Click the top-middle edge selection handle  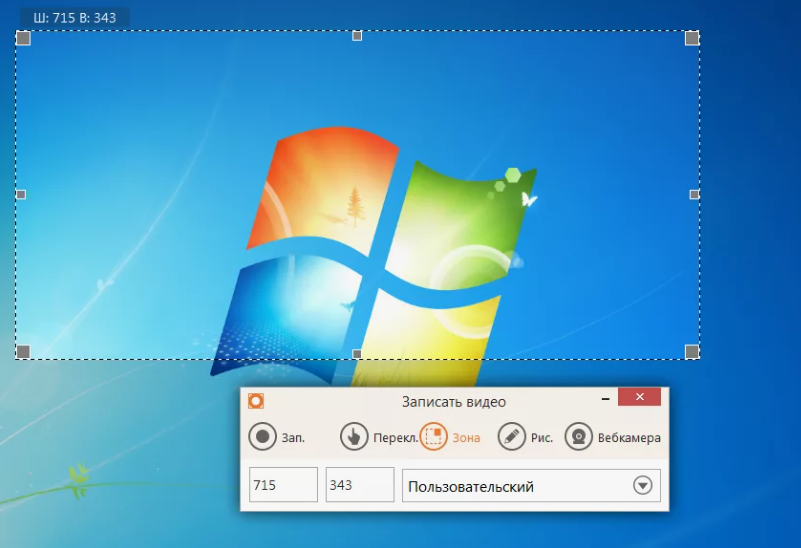tap(358, 36)
